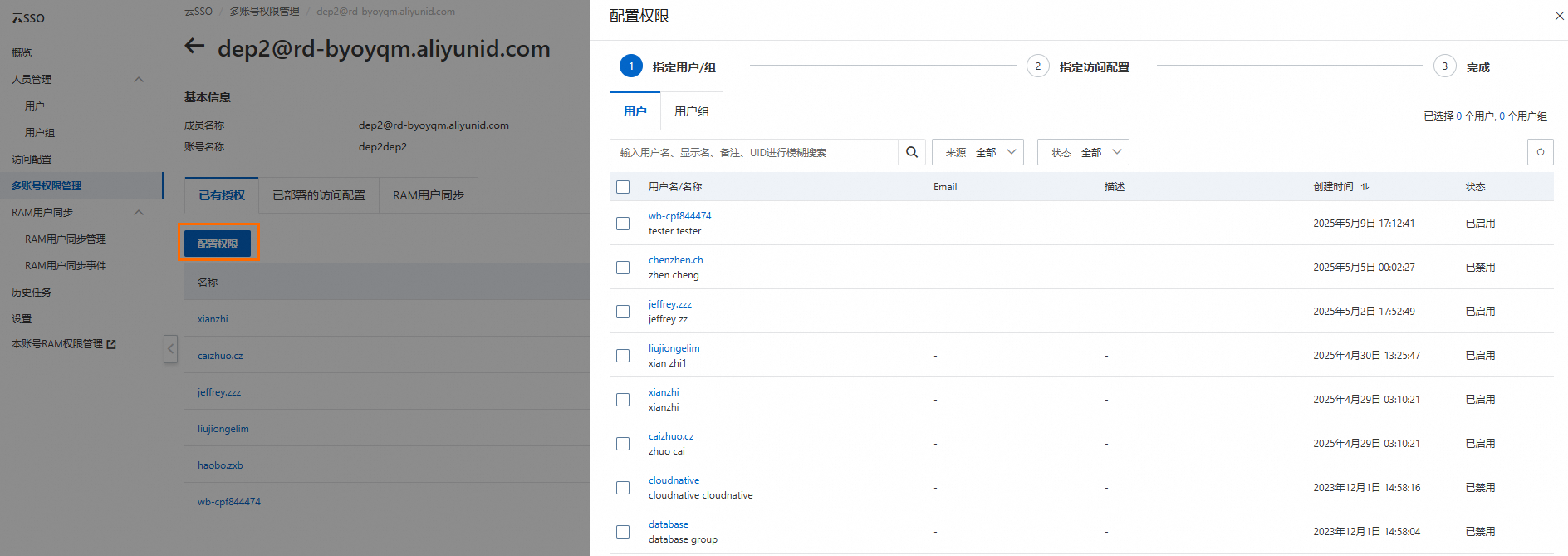Open the 来源 filter dropdown

[x=978, y=152]
